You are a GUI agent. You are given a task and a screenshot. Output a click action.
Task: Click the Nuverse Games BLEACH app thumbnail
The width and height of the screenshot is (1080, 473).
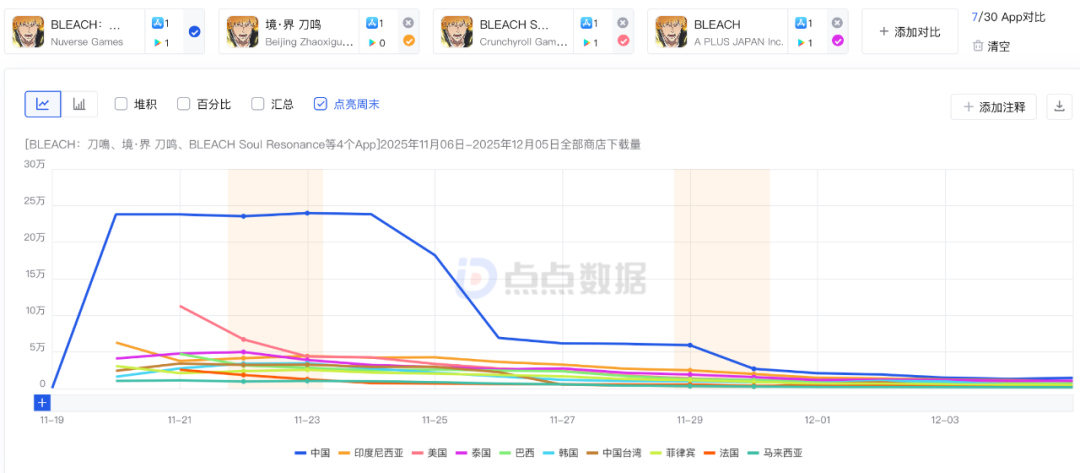(x=31, y=32)
